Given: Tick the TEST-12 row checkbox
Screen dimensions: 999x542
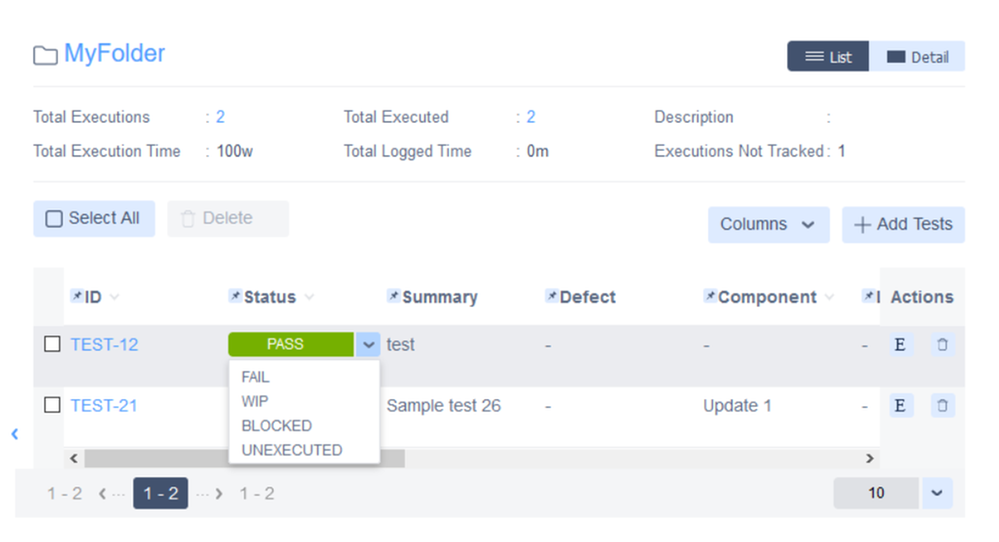Looking at the screenshot, I should [x=52, y=344].
